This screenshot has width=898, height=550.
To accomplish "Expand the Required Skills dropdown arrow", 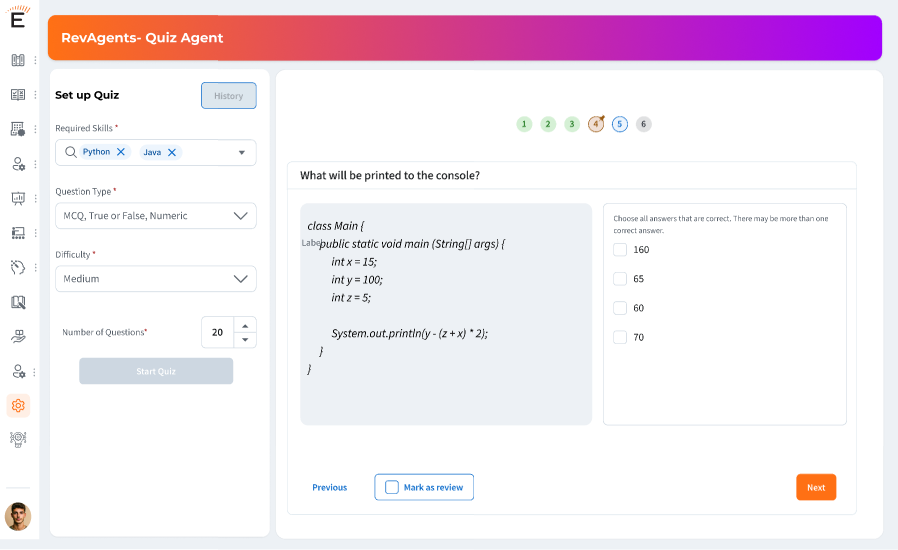I will 241,153.
